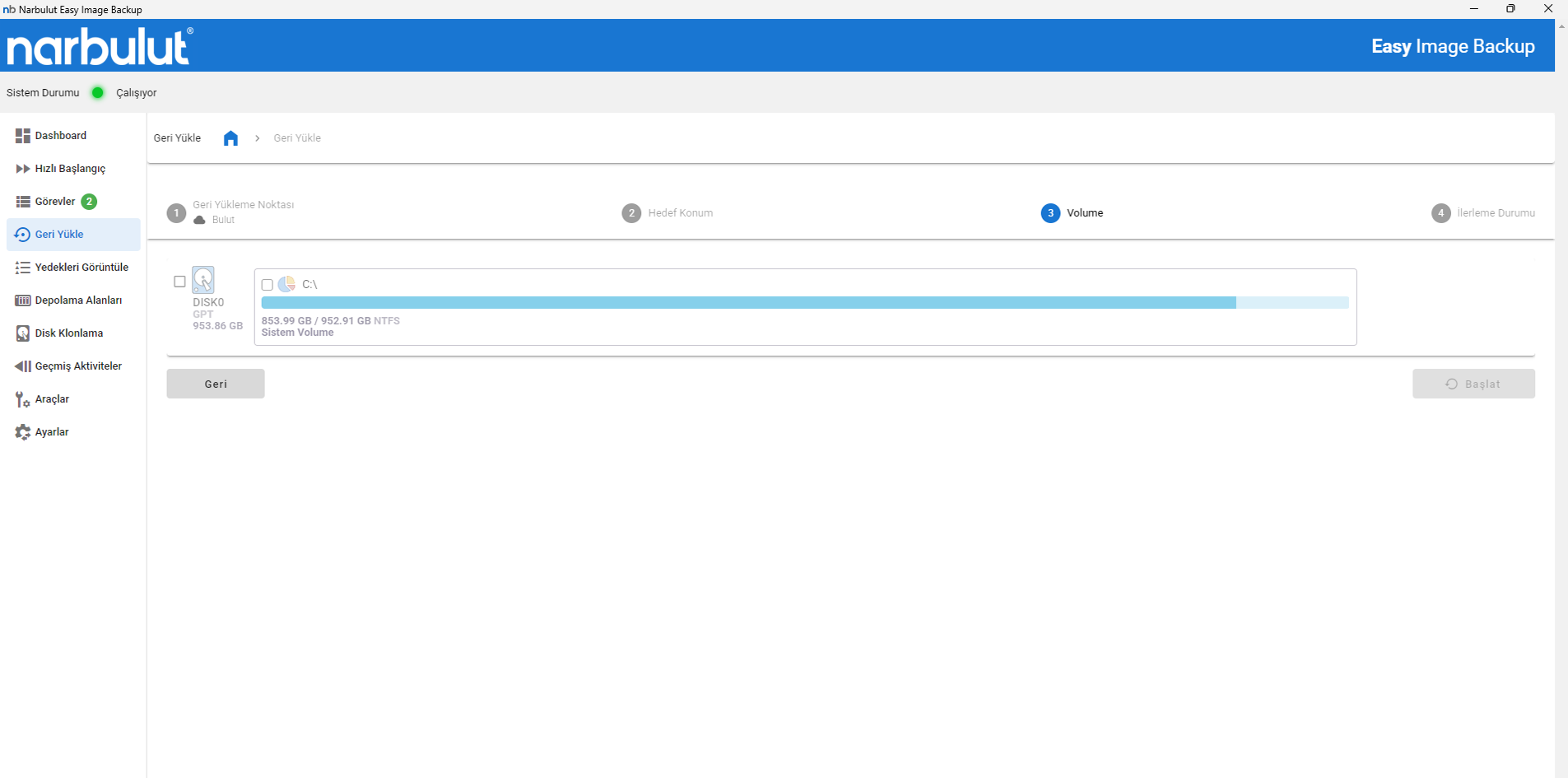Click the Geçmiş Aktiviteler rewind icon
The image size is (1568, 778).
coord(22,366)
